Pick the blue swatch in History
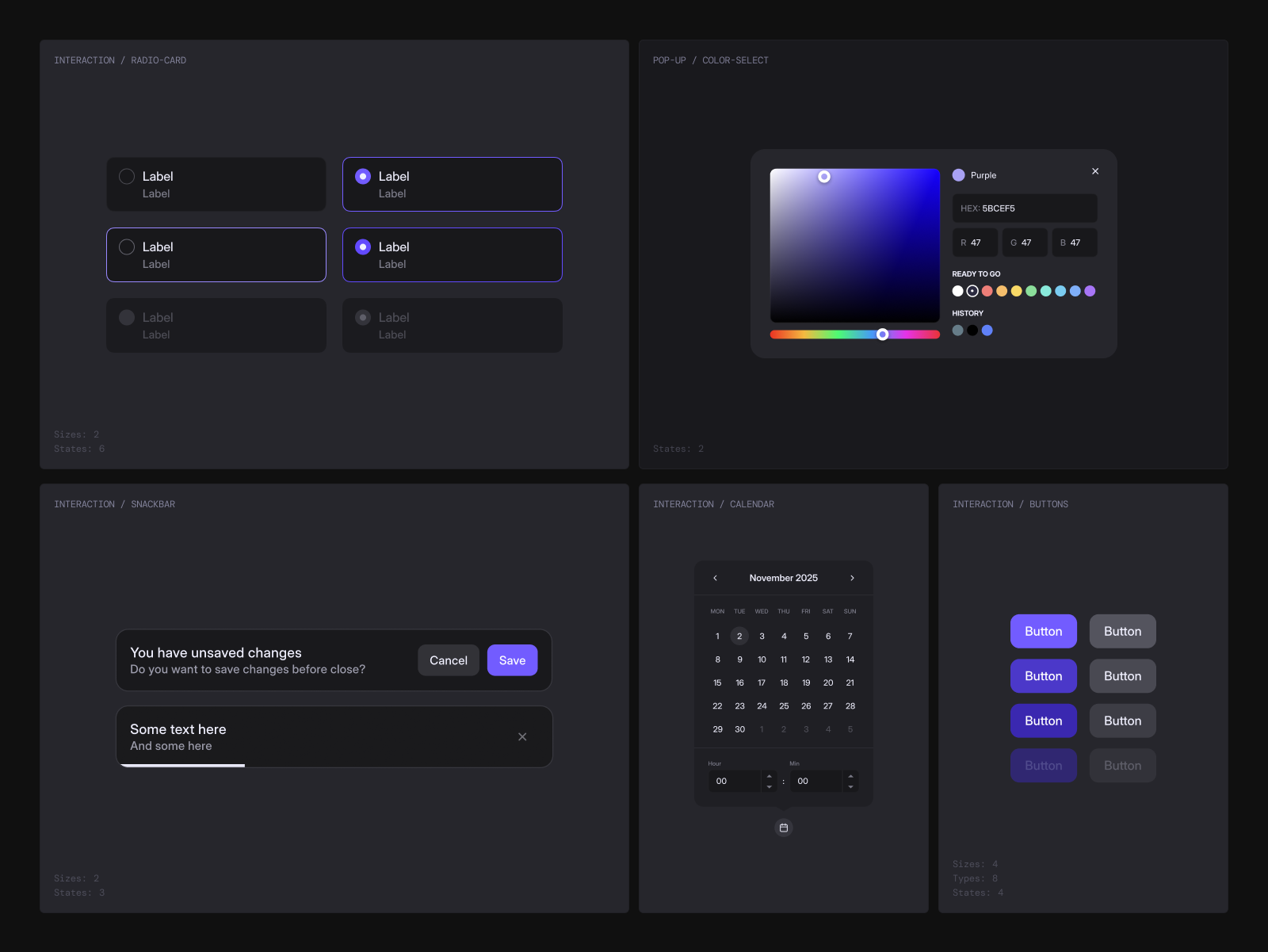Viewport: 1268px width, 952px height. (987, 331)
